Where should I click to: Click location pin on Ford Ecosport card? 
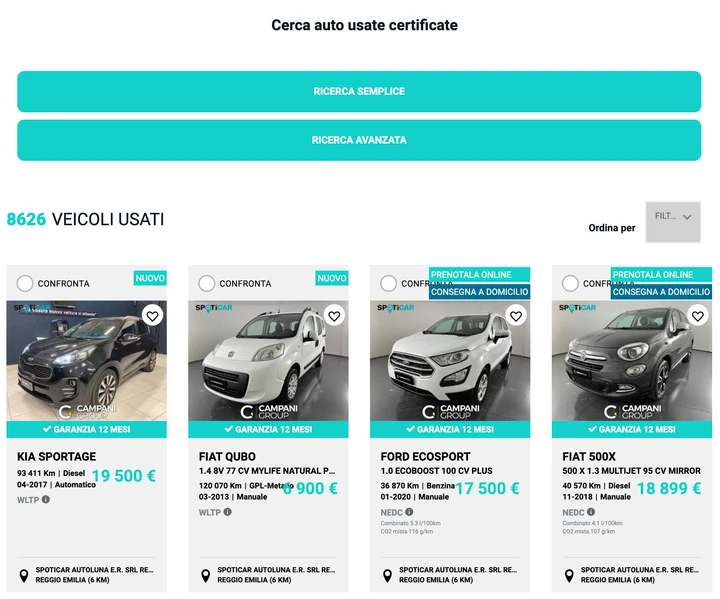[388, 575]
